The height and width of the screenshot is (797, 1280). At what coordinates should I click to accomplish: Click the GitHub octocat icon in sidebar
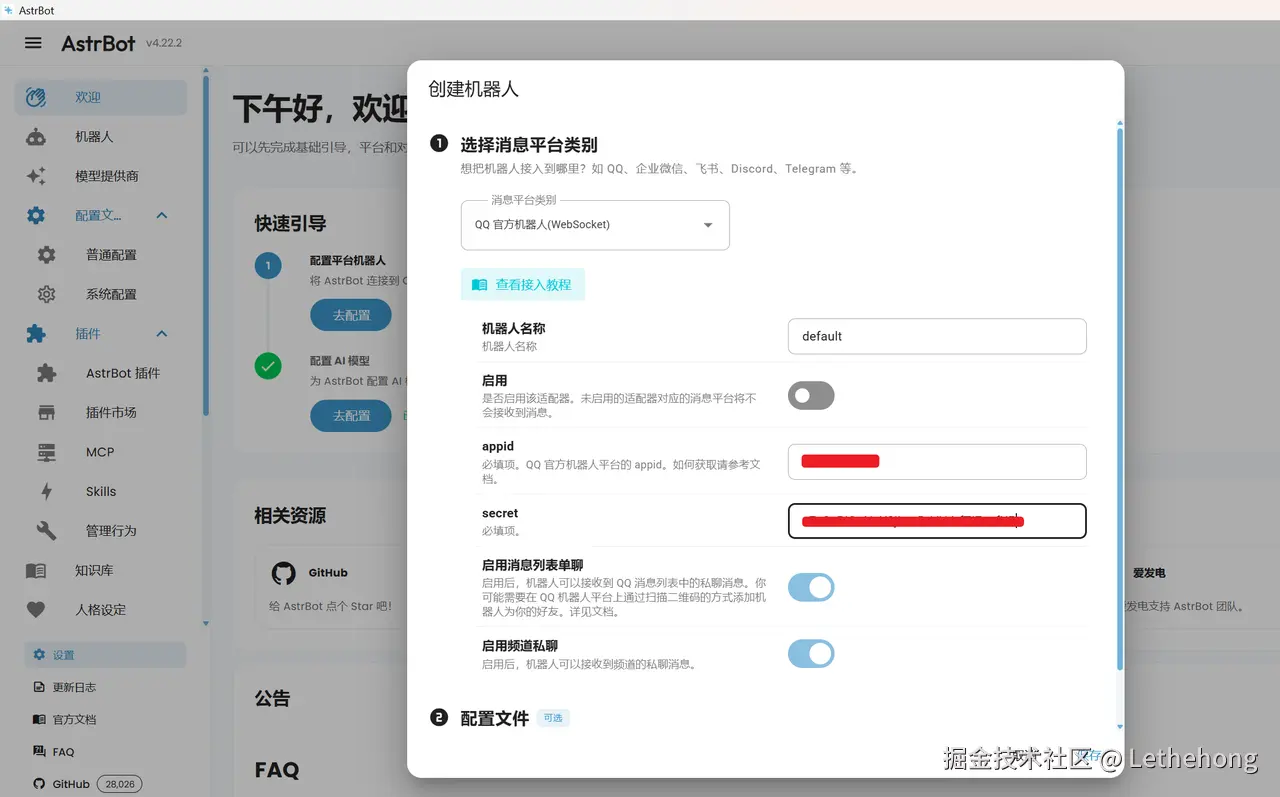(39, 784)
